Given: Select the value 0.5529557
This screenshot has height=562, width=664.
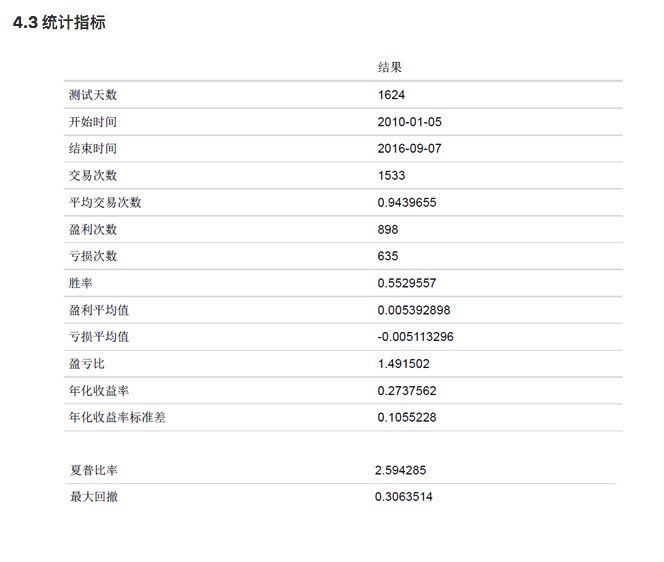Looking at the screenshot, I should tap(407, 283).
